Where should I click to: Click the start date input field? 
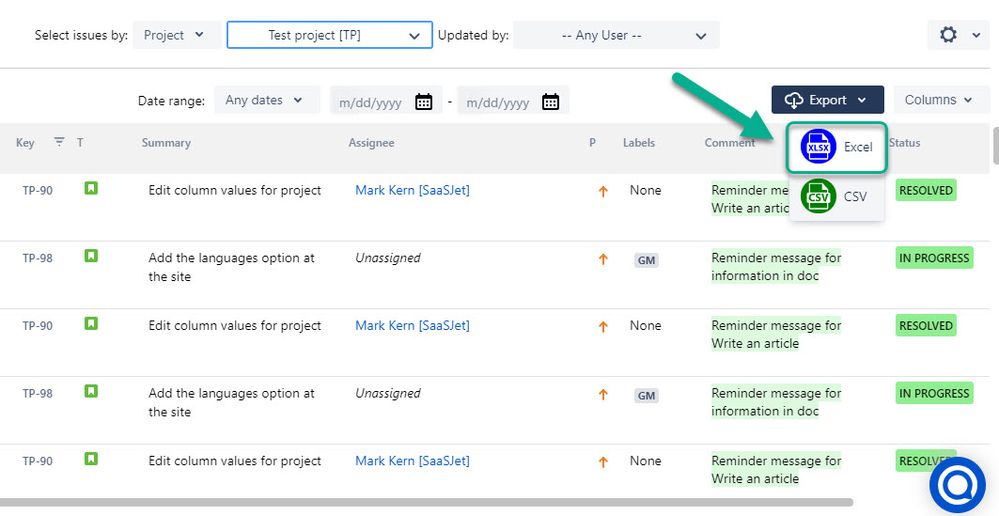pyautogui.click(x=372, y=102)
